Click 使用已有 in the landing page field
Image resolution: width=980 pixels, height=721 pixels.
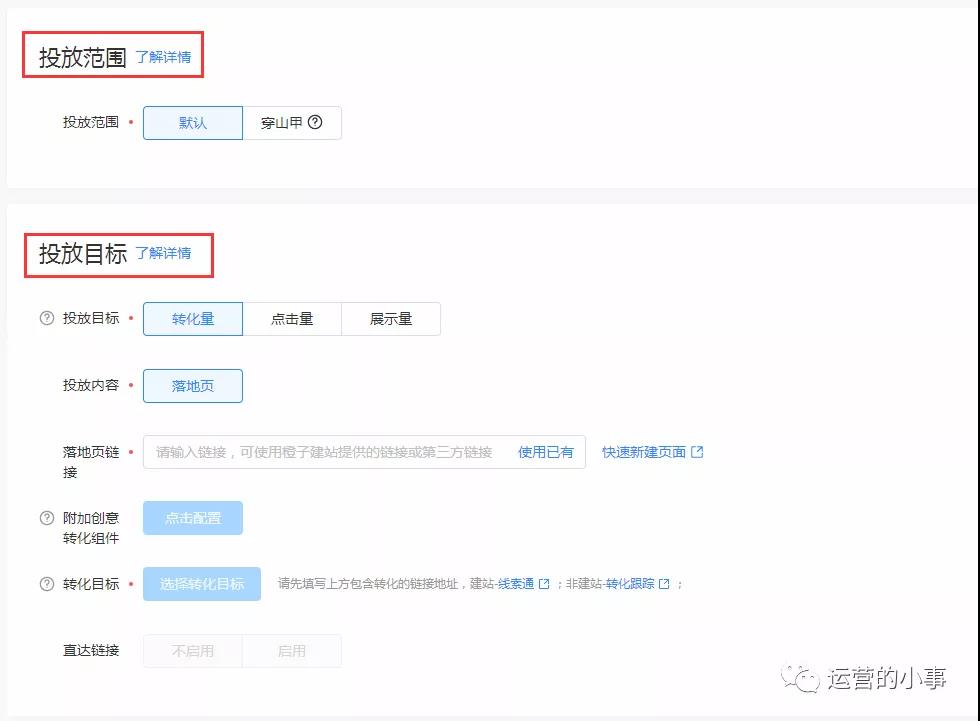click(x=545, y=452)
